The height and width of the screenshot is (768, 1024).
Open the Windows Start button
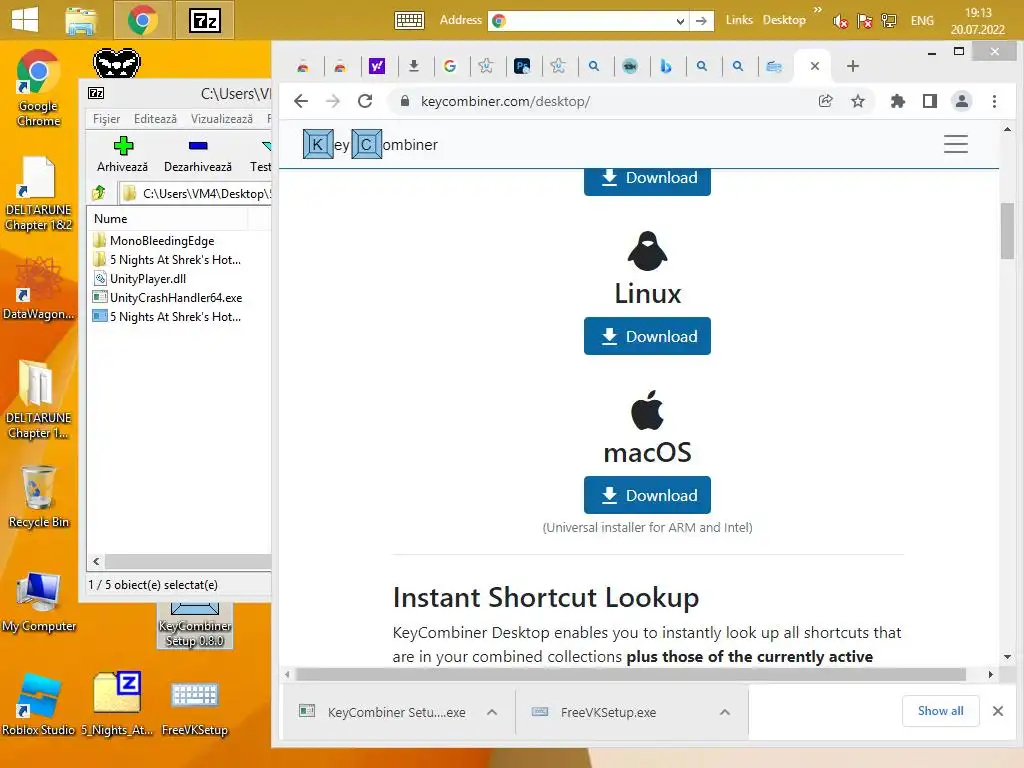click(x=25, y=20)
